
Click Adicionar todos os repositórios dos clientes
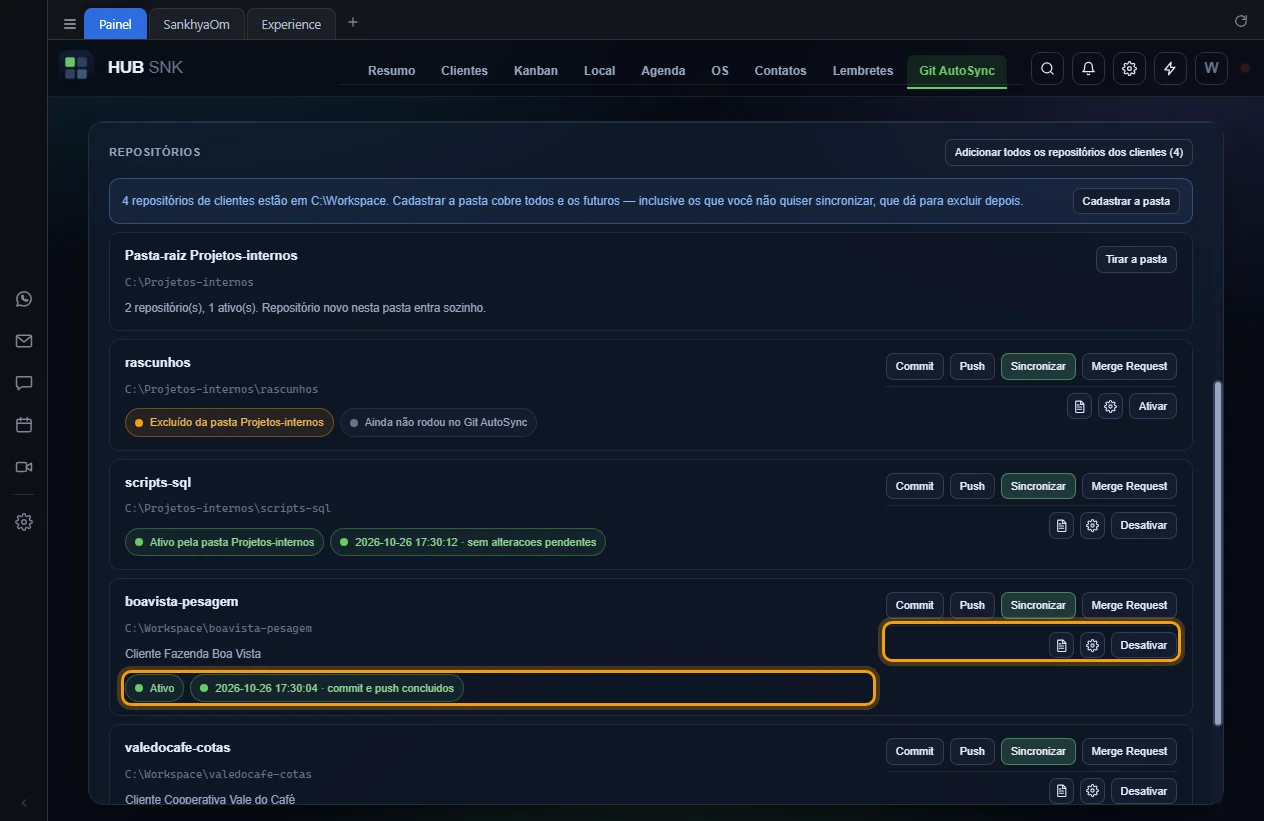1069,152
